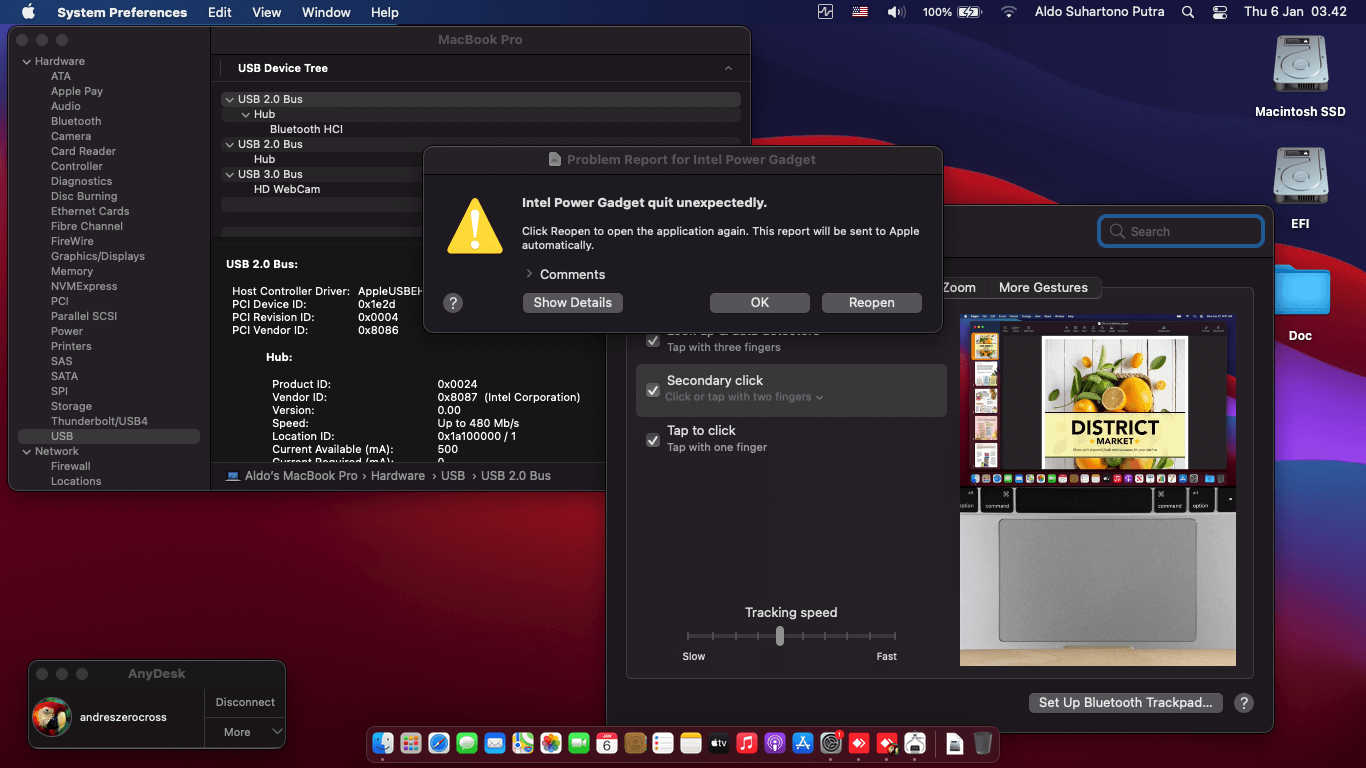Open Safari from the Dock

point(439,744)
